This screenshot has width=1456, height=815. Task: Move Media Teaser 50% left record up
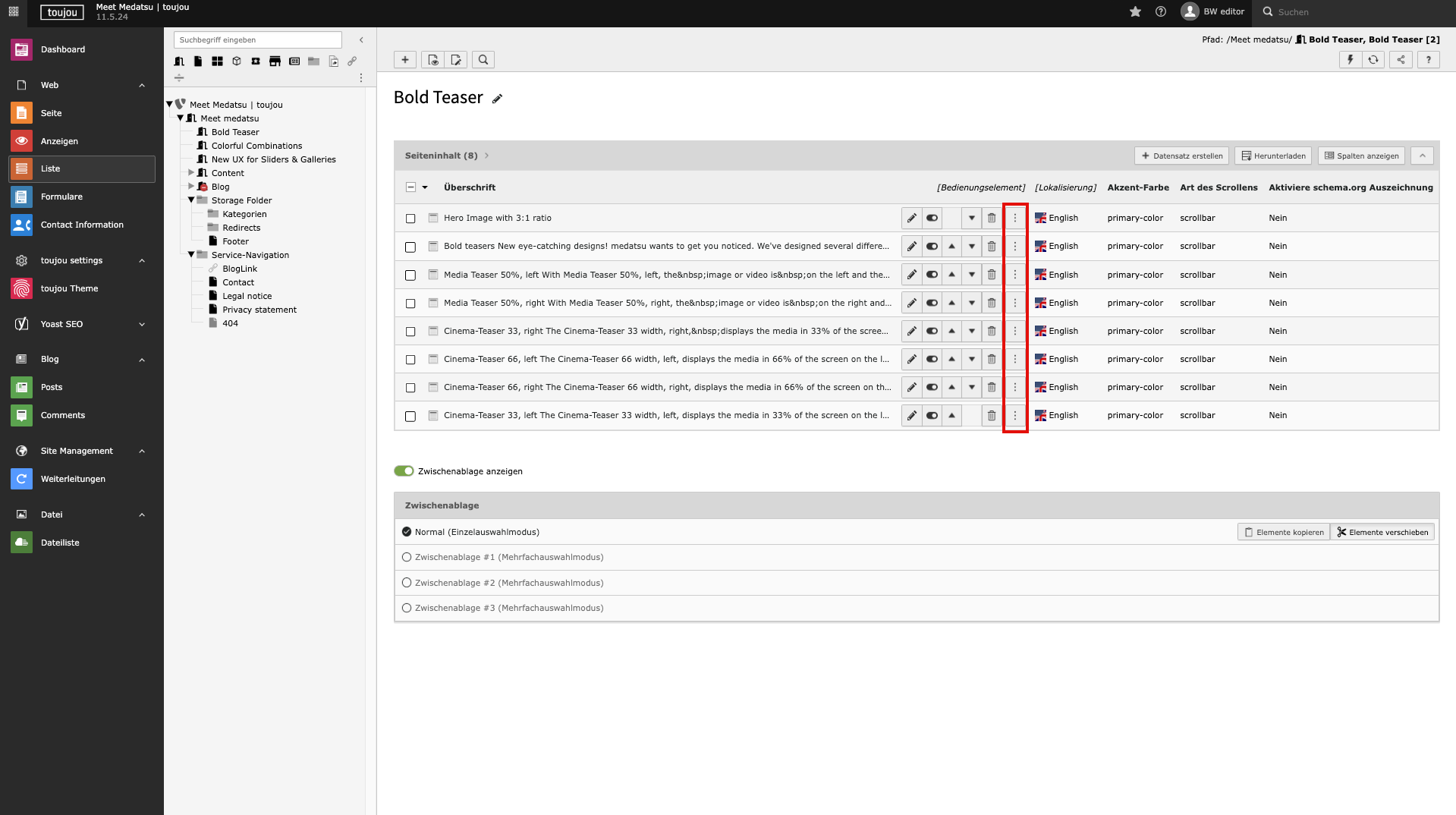[x=951, y=275]
